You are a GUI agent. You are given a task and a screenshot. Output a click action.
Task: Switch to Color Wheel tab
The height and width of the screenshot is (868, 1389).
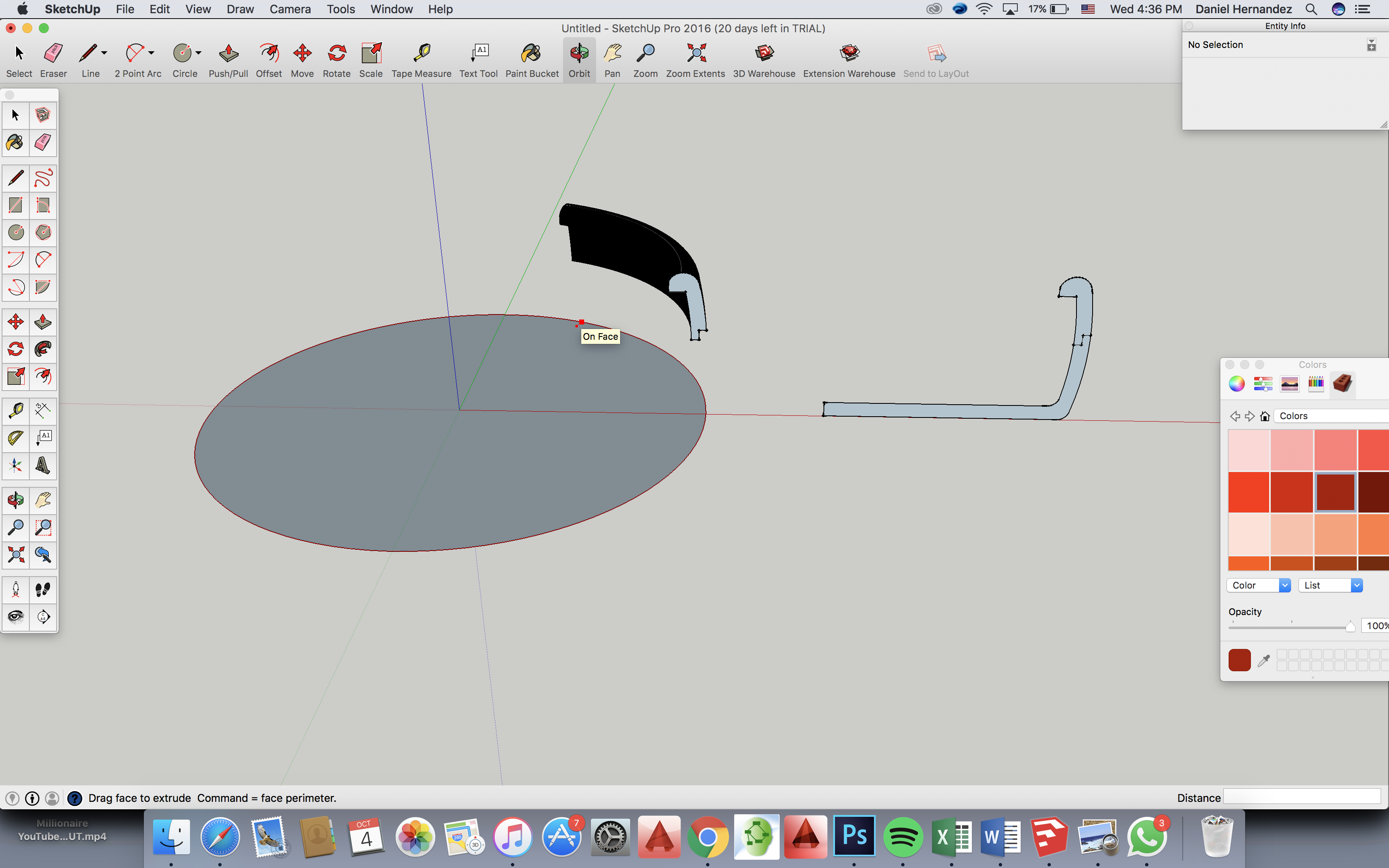pos(1237,383)
